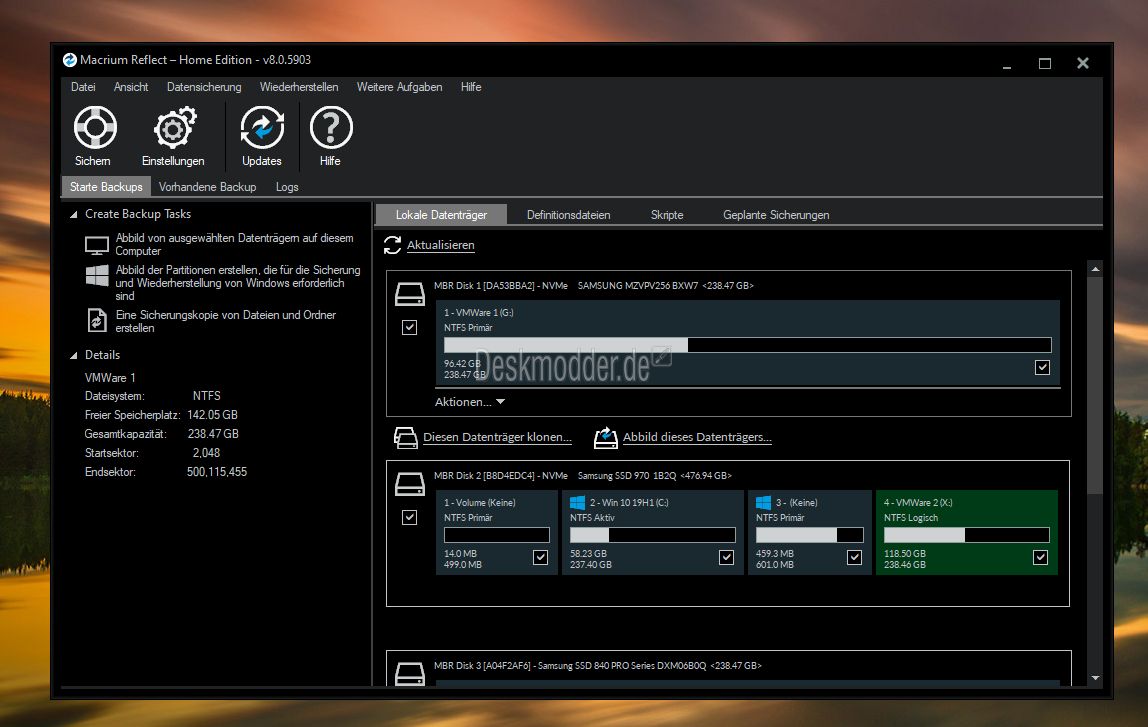
Task: Switch to the Vorhandene Backup tab
Action: pos(207,187)
